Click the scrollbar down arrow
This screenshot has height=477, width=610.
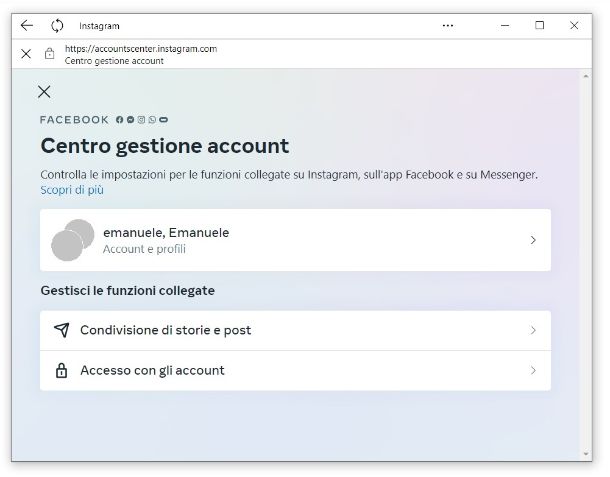pos(587,454)
